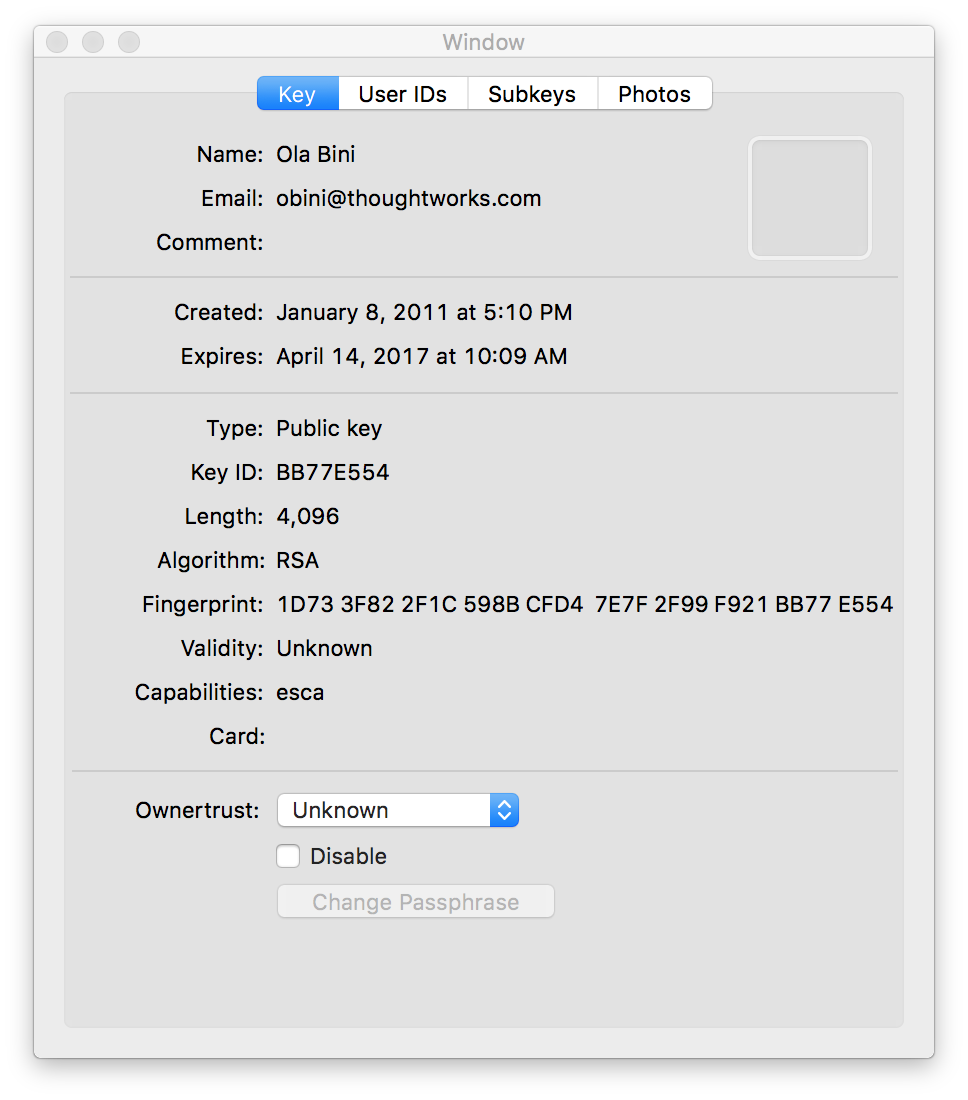968x1100 pixels.
Task: Click the created date January 8, 2011
Action: pyautogui.click(x=424, y=312)
